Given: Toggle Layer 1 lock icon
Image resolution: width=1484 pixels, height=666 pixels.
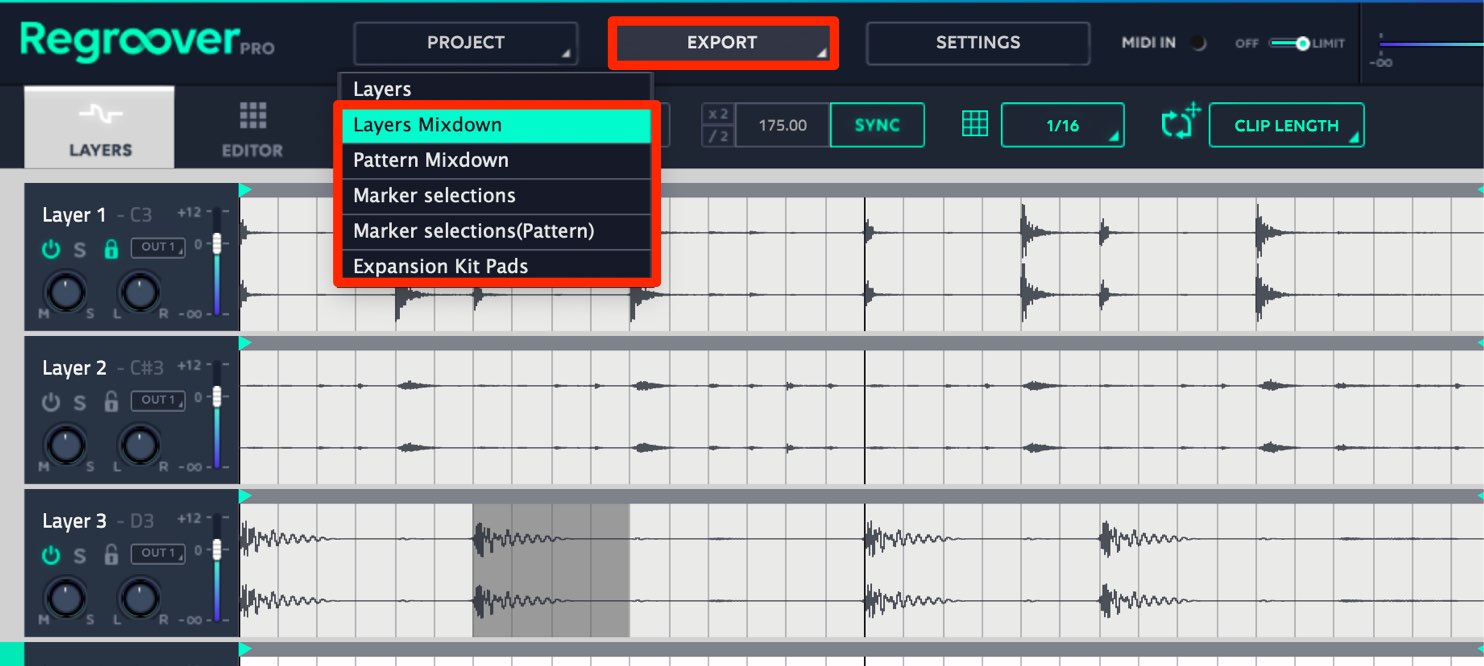Looking at the screenshot, I should point(111,249).
